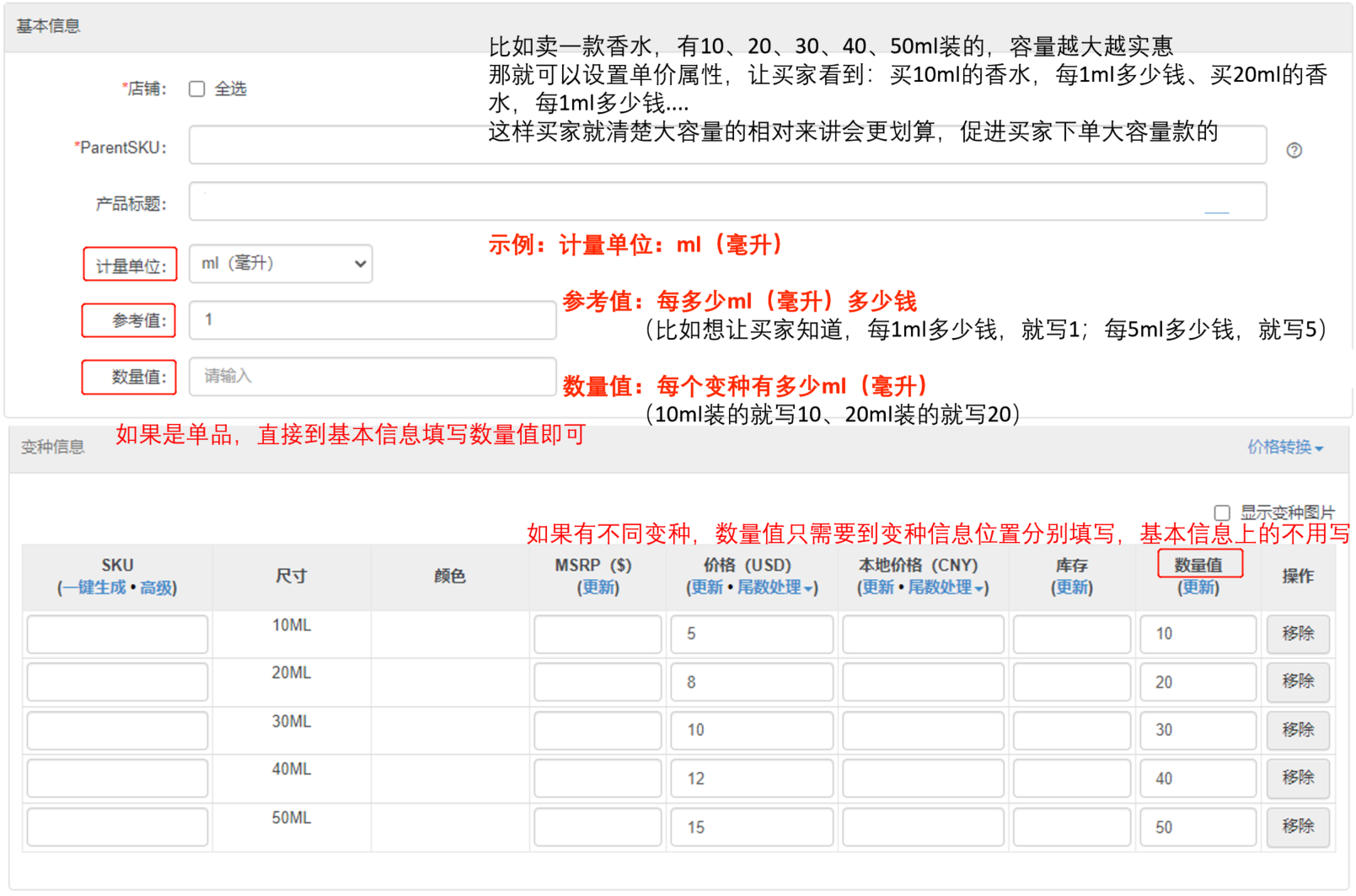This screenshot has width=1356, height=896.
Task: Click the 一键生成 link under SKU
Action: coord(94,587)
